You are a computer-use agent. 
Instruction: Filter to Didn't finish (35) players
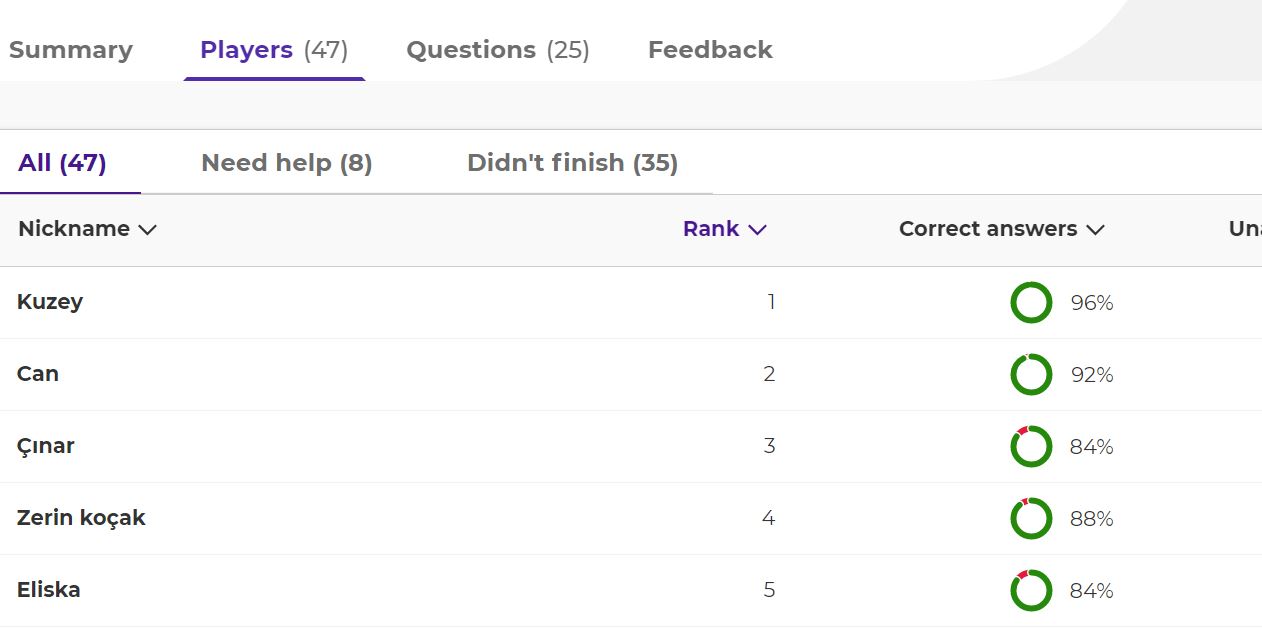(x=572, y=163)
